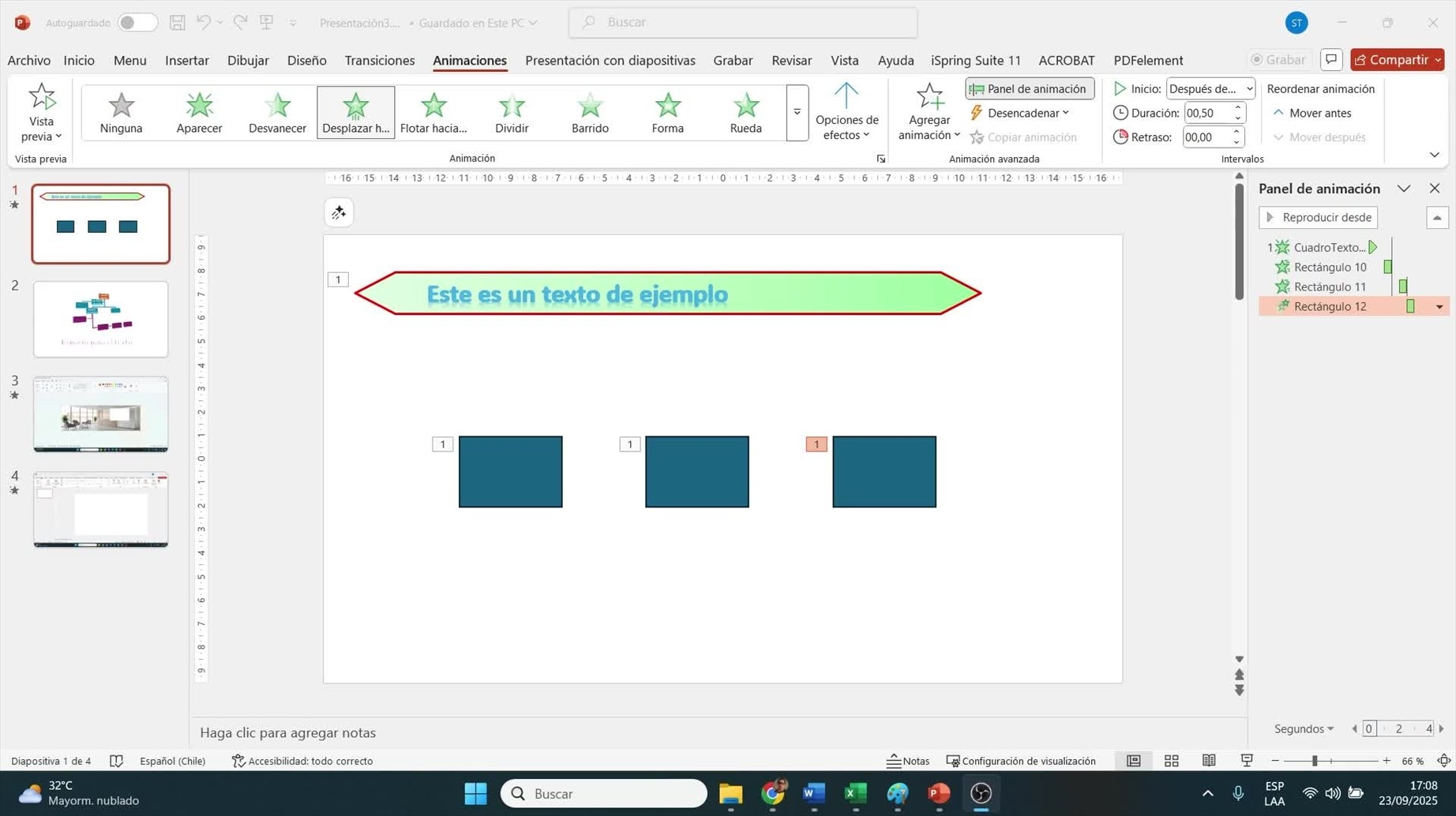Toggle the Notas pane in status bar

(x=908, y=761)
